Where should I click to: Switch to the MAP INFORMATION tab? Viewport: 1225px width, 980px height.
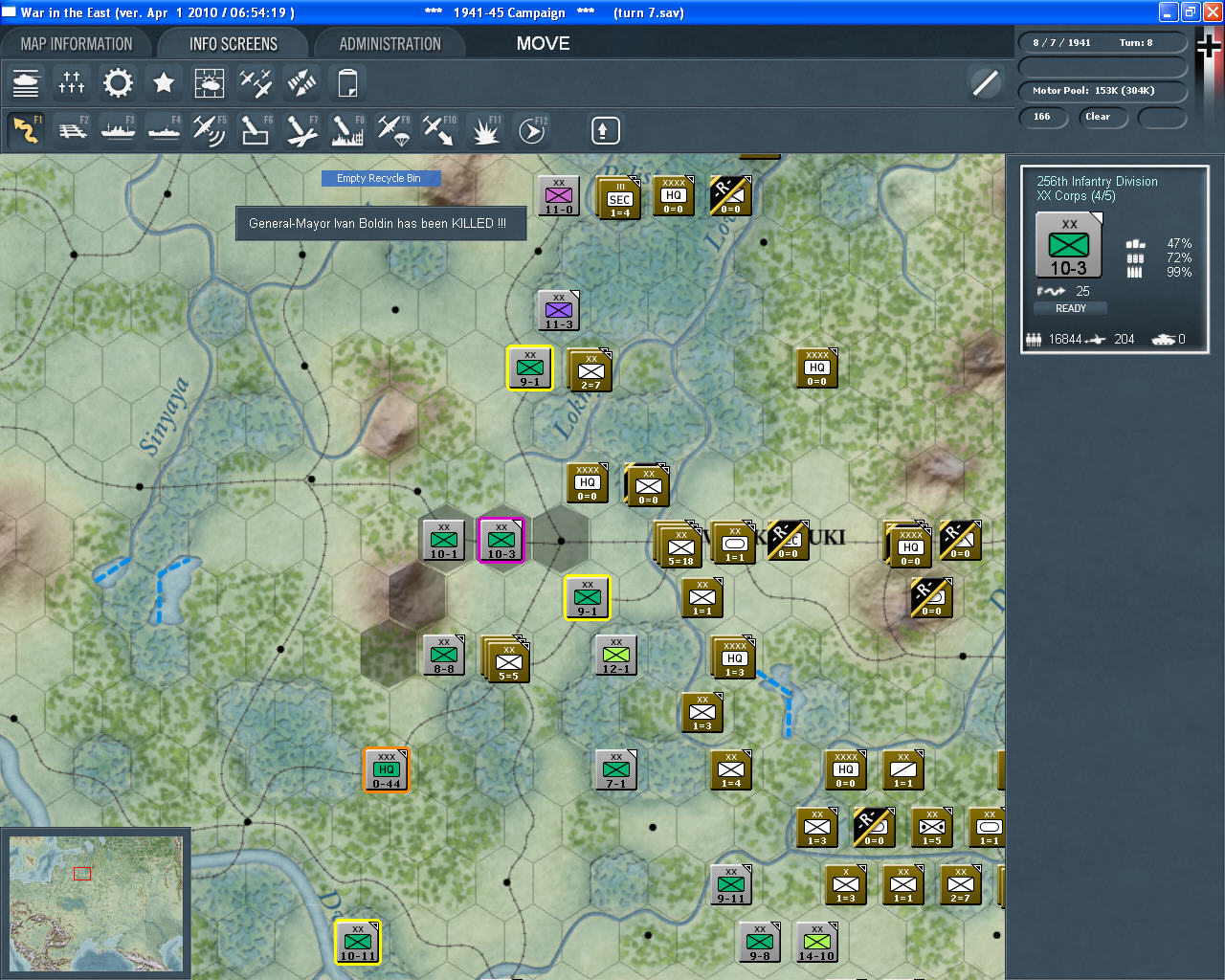(x=77, y=44)
